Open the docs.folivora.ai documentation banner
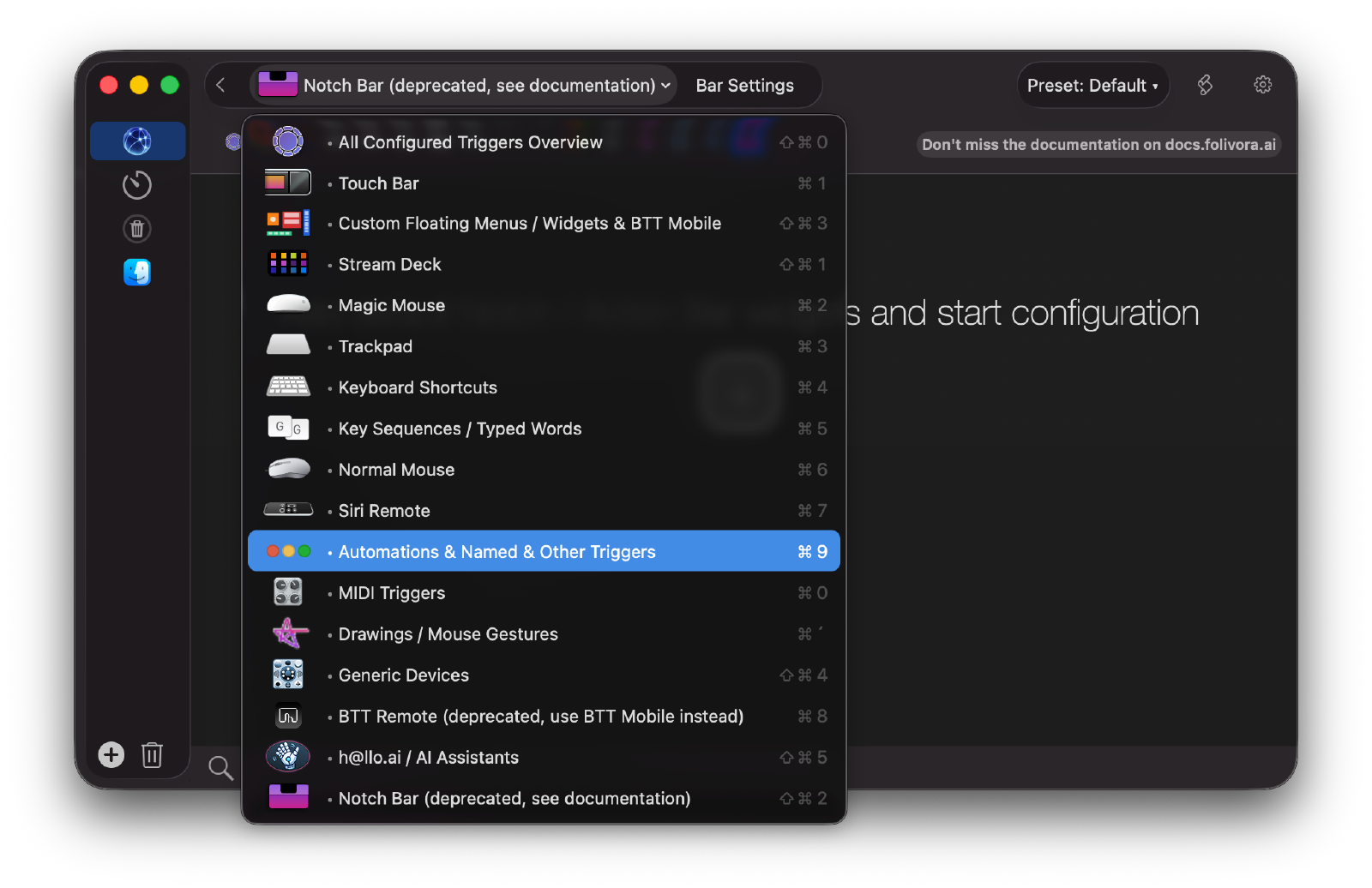The width and height of the screenshot is (1372, 888). point(1098,144)
